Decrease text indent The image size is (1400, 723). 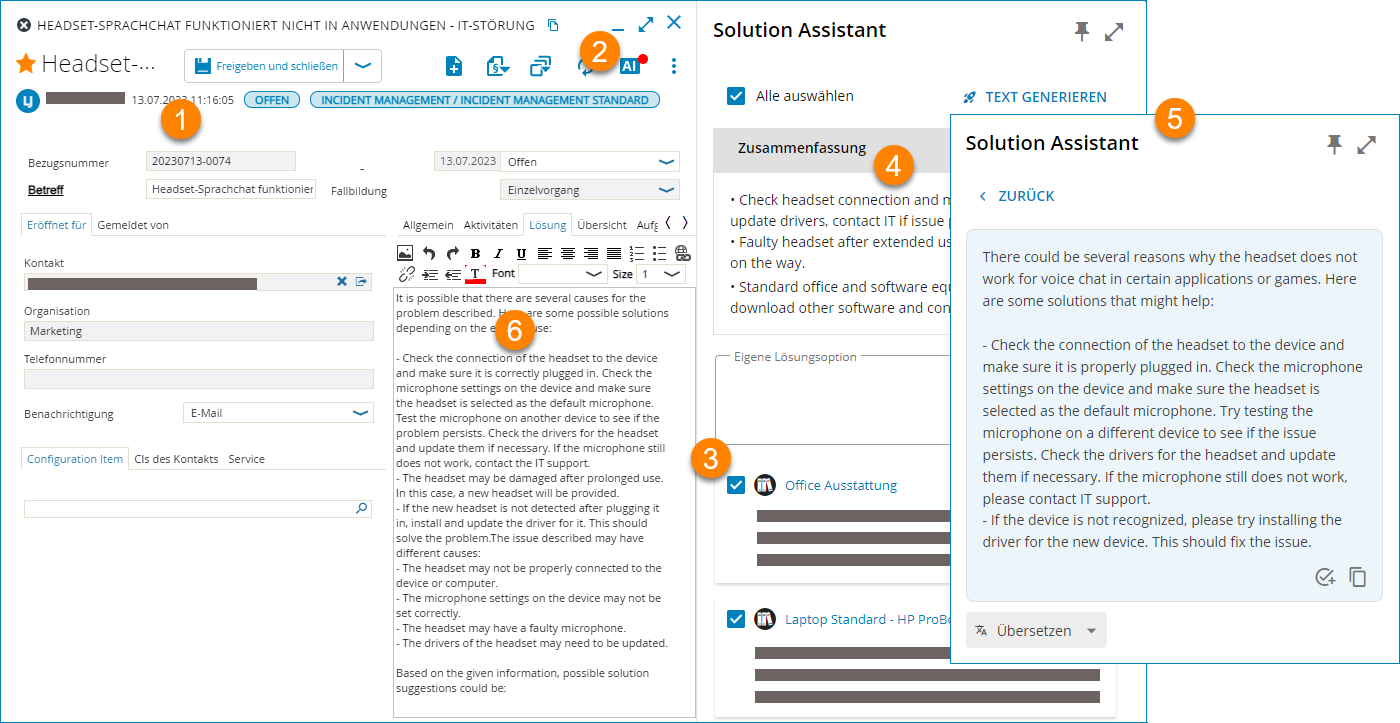coord(453,273)
